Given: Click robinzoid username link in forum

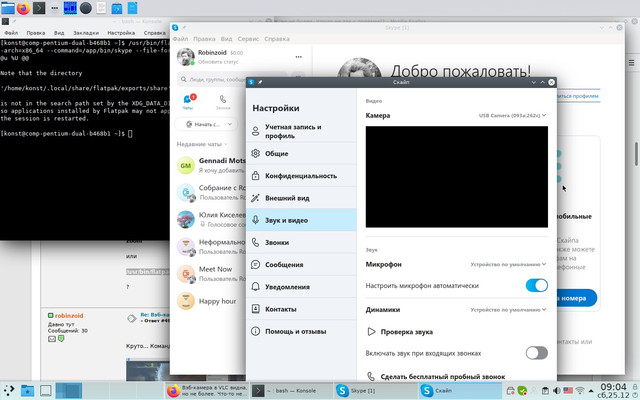Looking at the screenshot, I should 69,316.
